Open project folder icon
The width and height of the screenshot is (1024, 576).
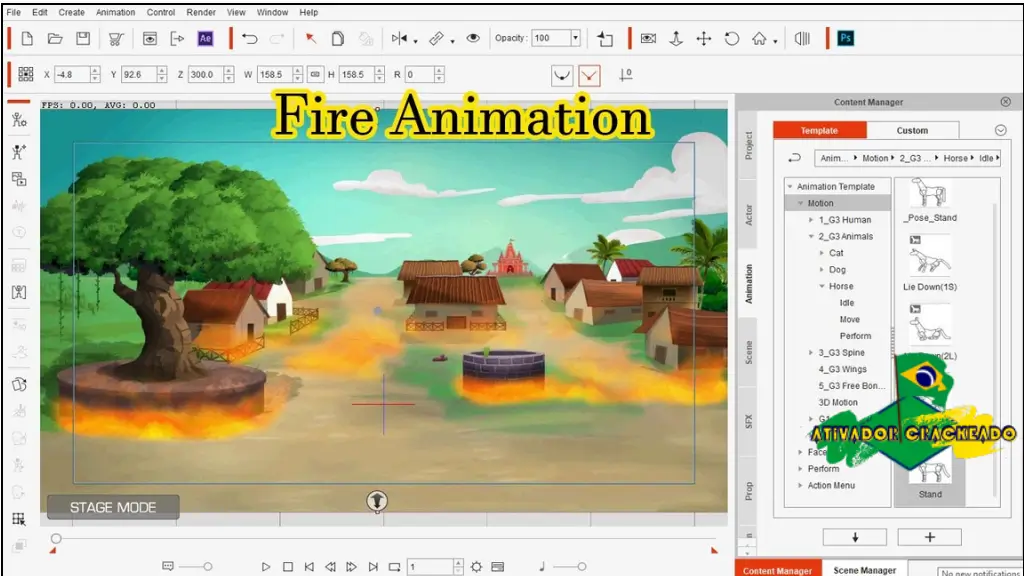coord(55,39)
